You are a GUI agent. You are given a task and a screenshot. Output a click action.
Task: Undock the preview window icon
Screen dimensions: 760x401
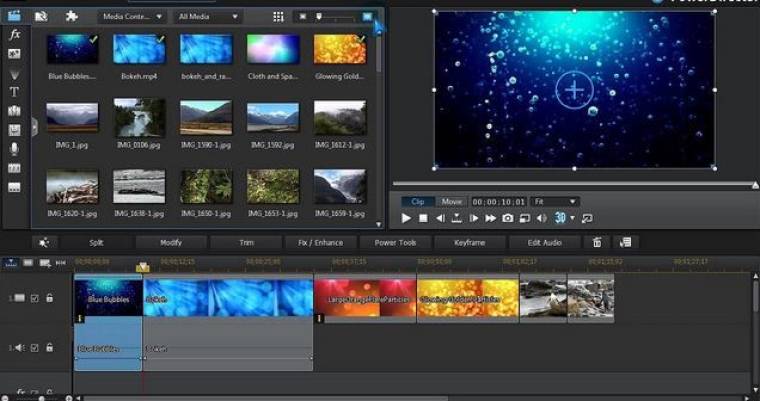pyautogui.click(x=587, y=219)
